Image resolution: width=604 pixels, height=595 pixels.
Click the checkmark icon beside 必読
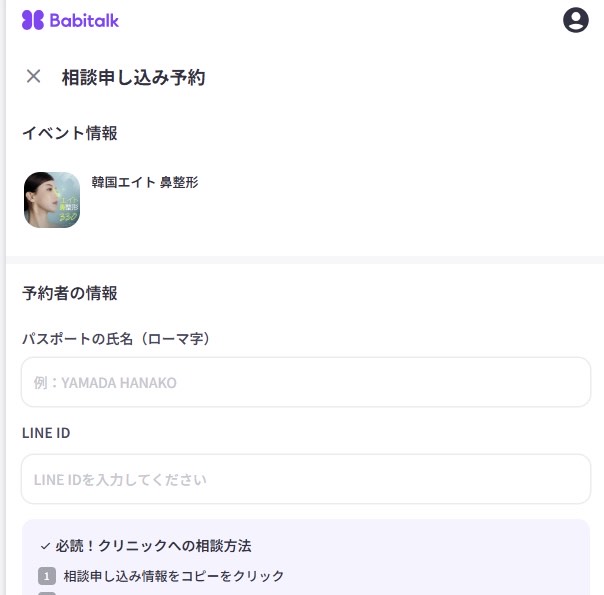pyautogui.click(x=45, y=547)
